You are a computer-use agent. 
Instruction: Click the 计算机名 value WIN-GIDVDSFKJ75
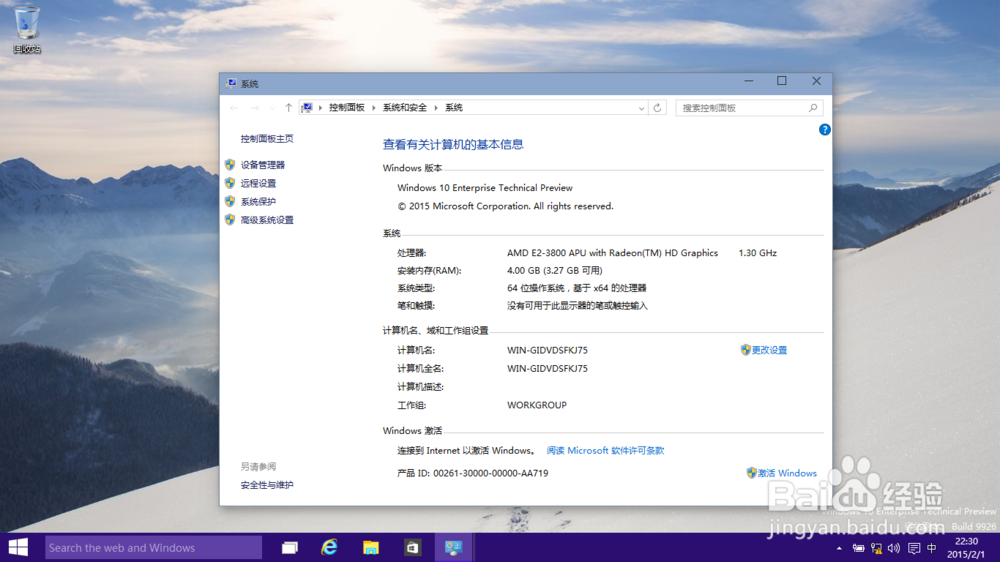point(547,350)
